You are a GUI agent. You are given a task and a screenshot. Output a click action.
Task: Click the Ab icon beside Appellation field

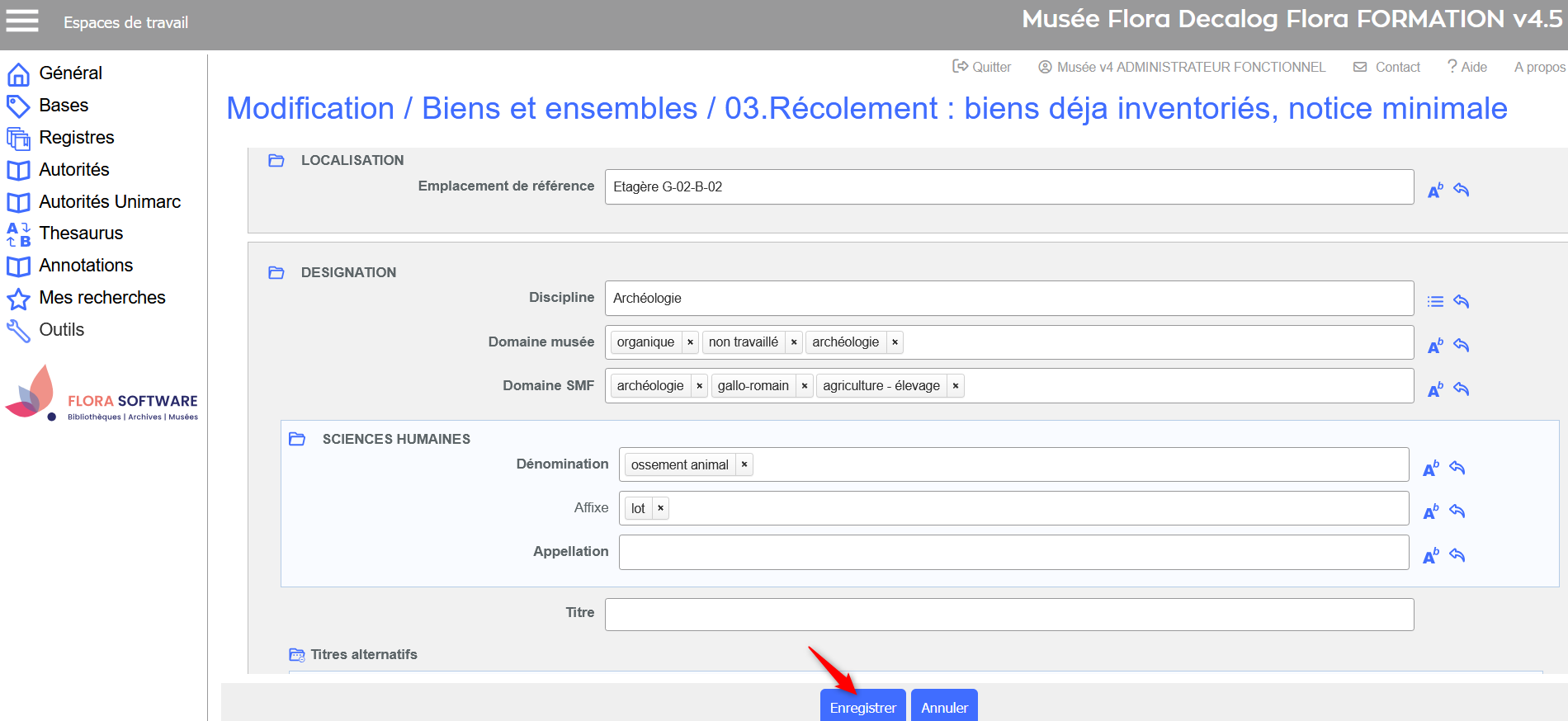coord(1430,556)
